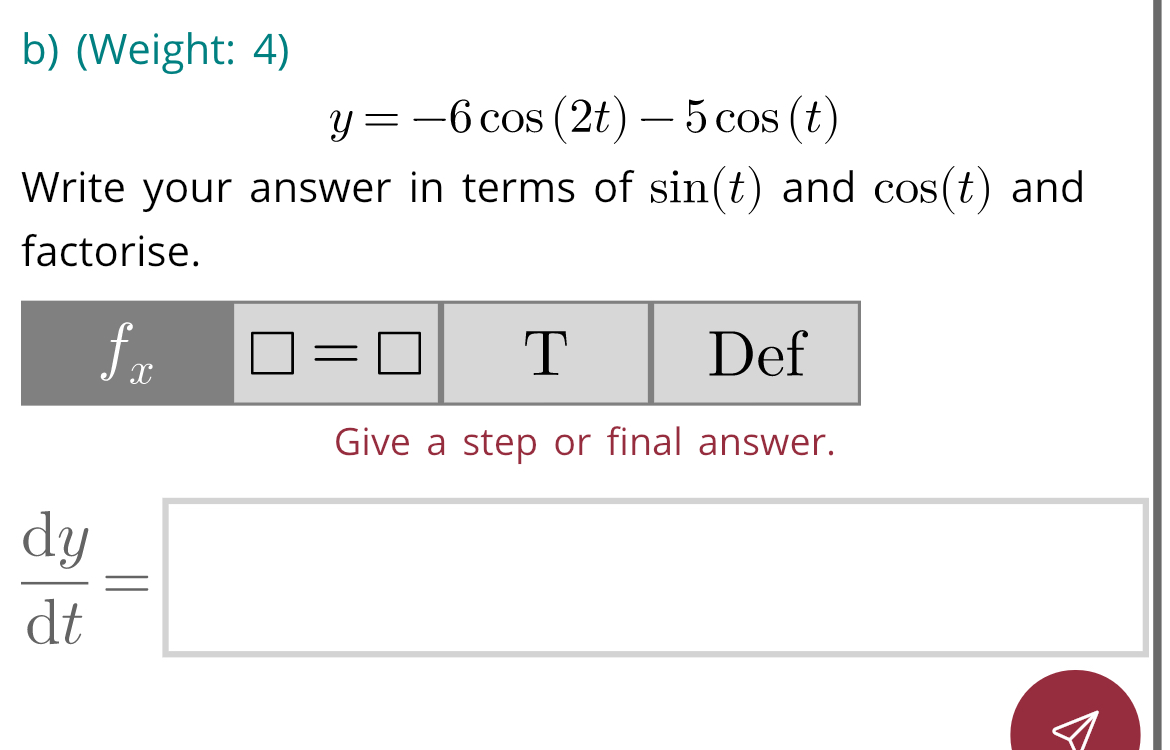Switch input to text using the T icon
Viewport: 1170px width, 750px height.
pos(544,354)
